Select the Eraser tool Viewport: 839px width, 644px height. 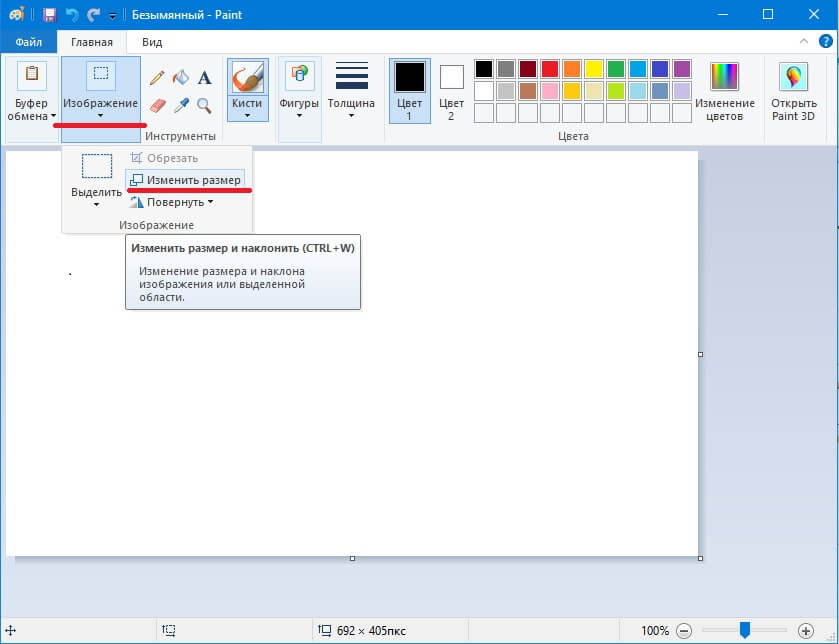point(157,105)
